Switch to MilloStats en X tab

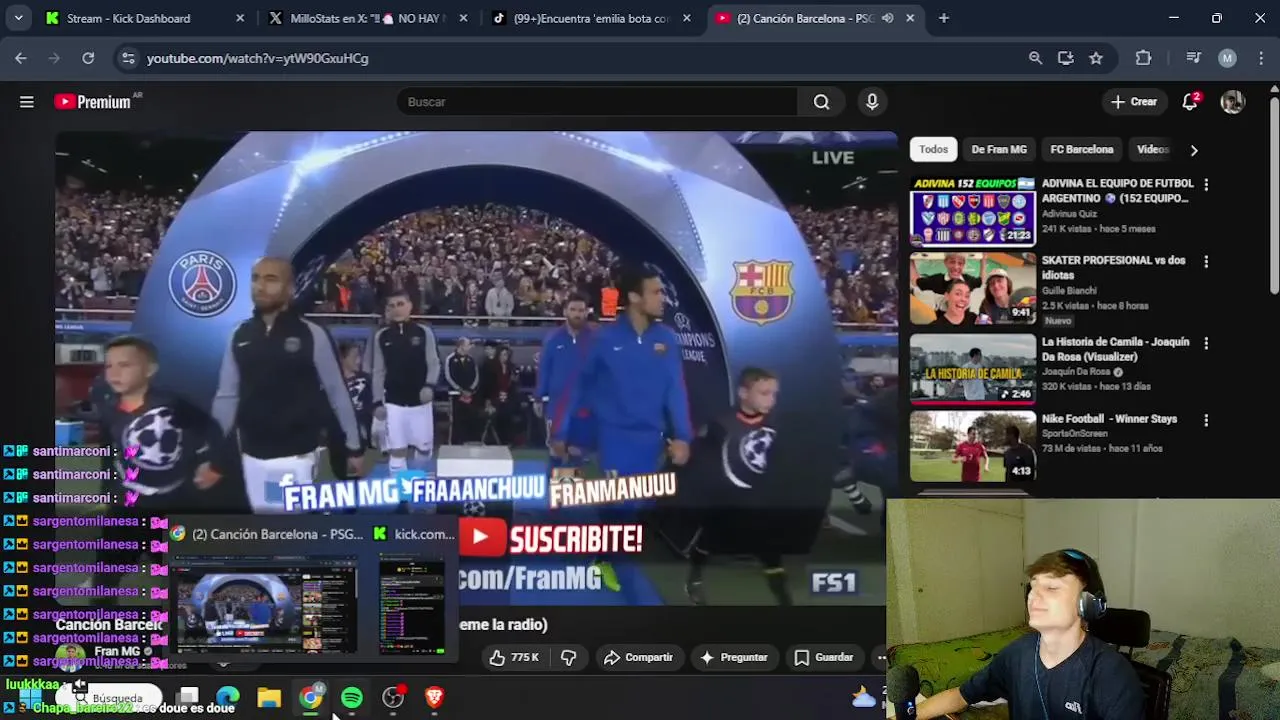(369, 18)
